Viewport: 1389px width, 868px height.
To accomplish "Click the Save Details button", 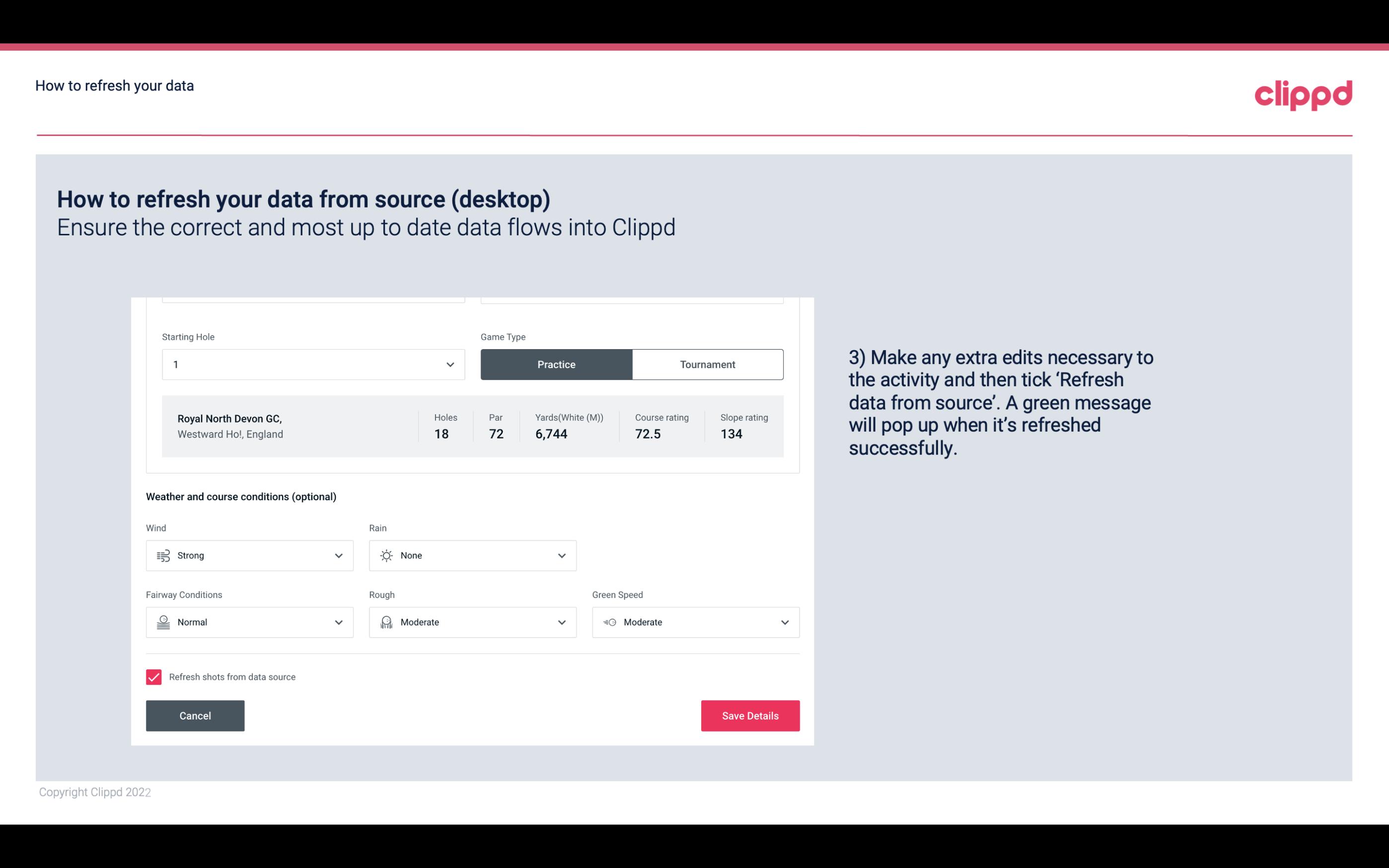I will pyautogui.click(x=750, y=715).
